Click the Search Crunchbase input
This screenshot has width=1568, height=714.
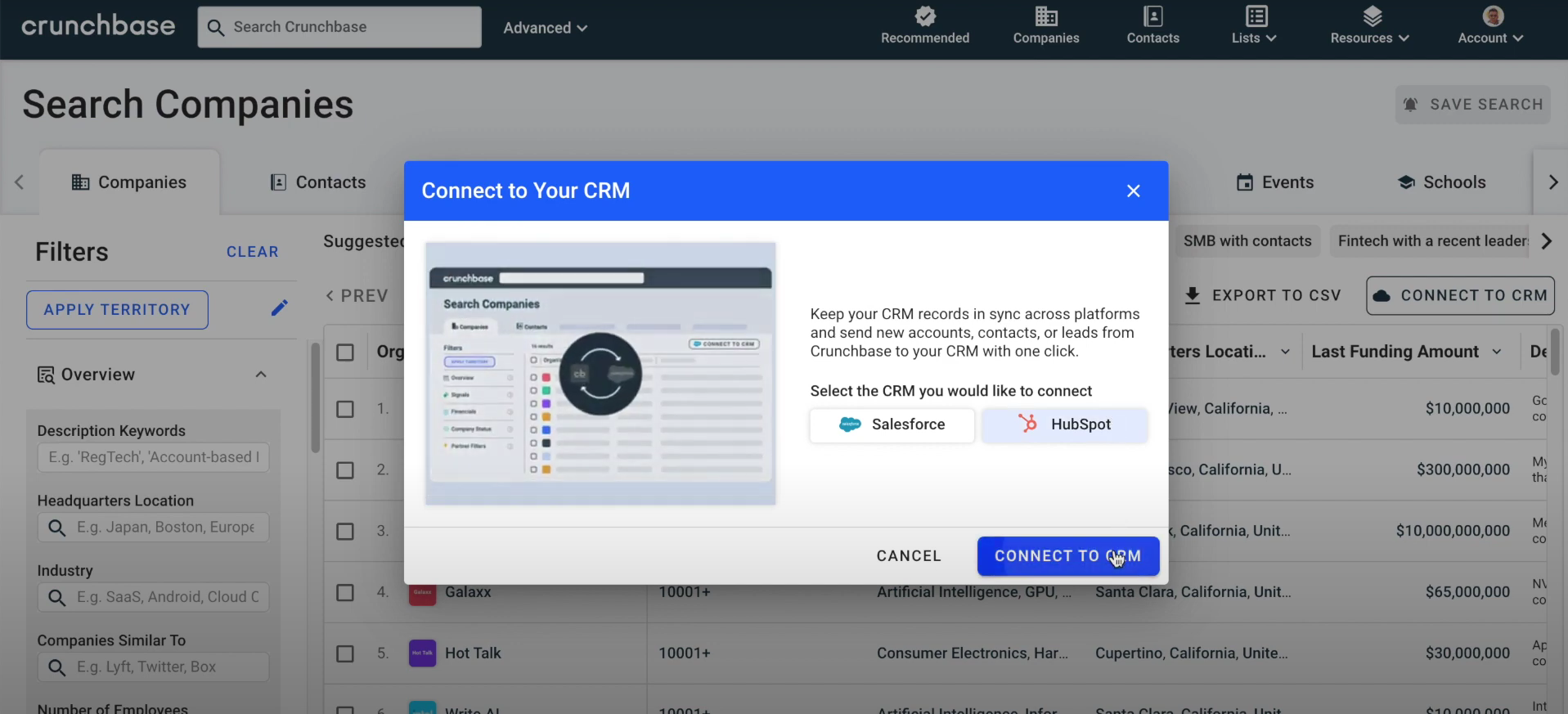[339, 27]
